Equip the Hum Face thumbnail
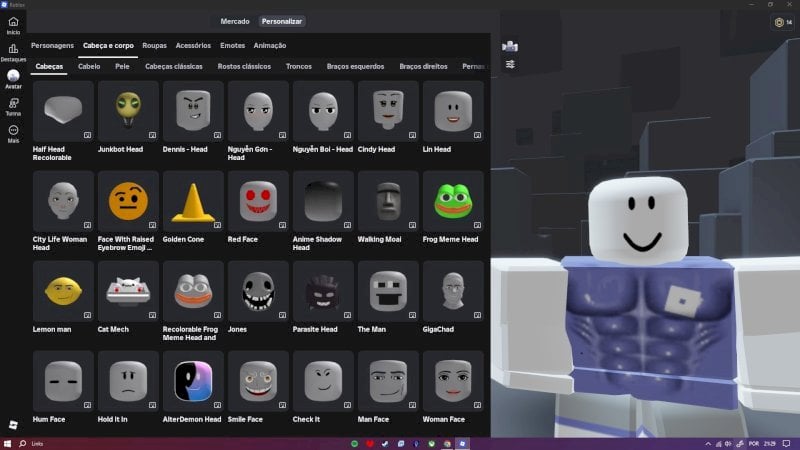 [x=63, y=381]
